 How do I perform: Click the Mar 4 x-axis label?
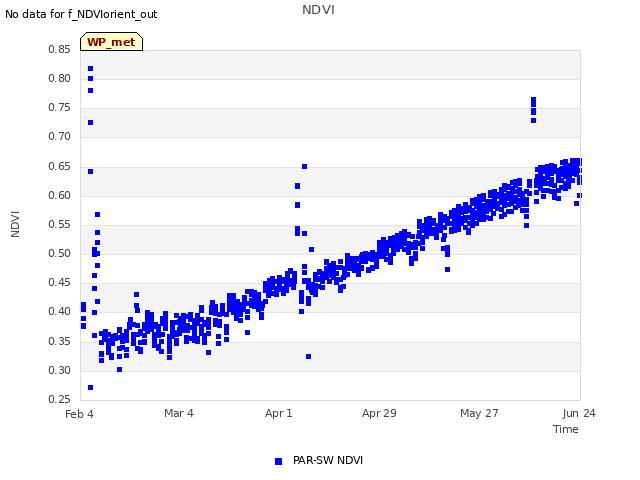click(179, 413)
